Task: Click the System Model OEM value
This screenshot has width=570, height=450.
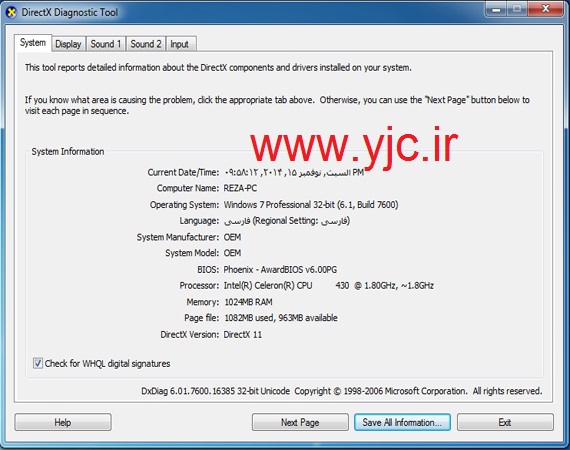Action: 232,253
